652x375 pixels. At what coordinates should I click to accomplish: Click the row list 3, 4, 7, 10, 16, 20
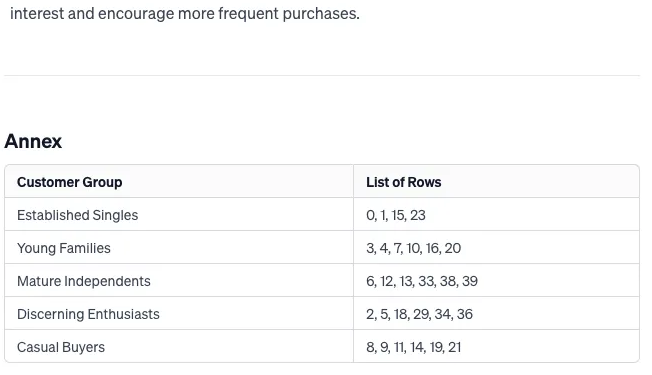coord(413,248)
